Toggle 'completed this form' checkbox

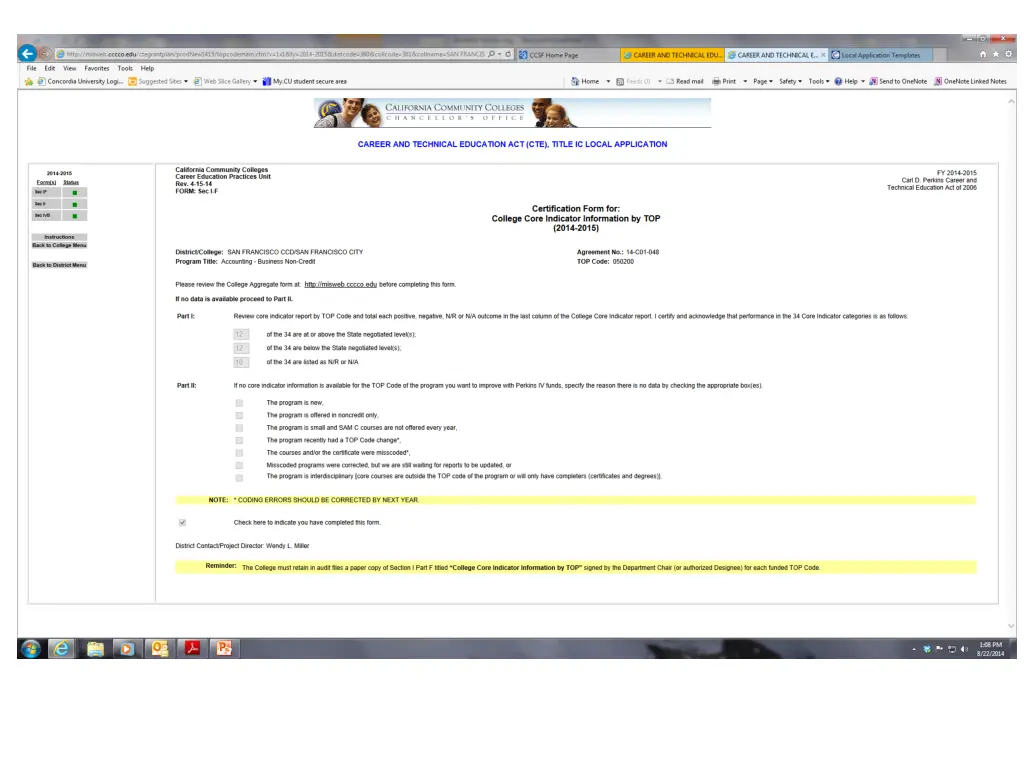(x=182, y=522)
